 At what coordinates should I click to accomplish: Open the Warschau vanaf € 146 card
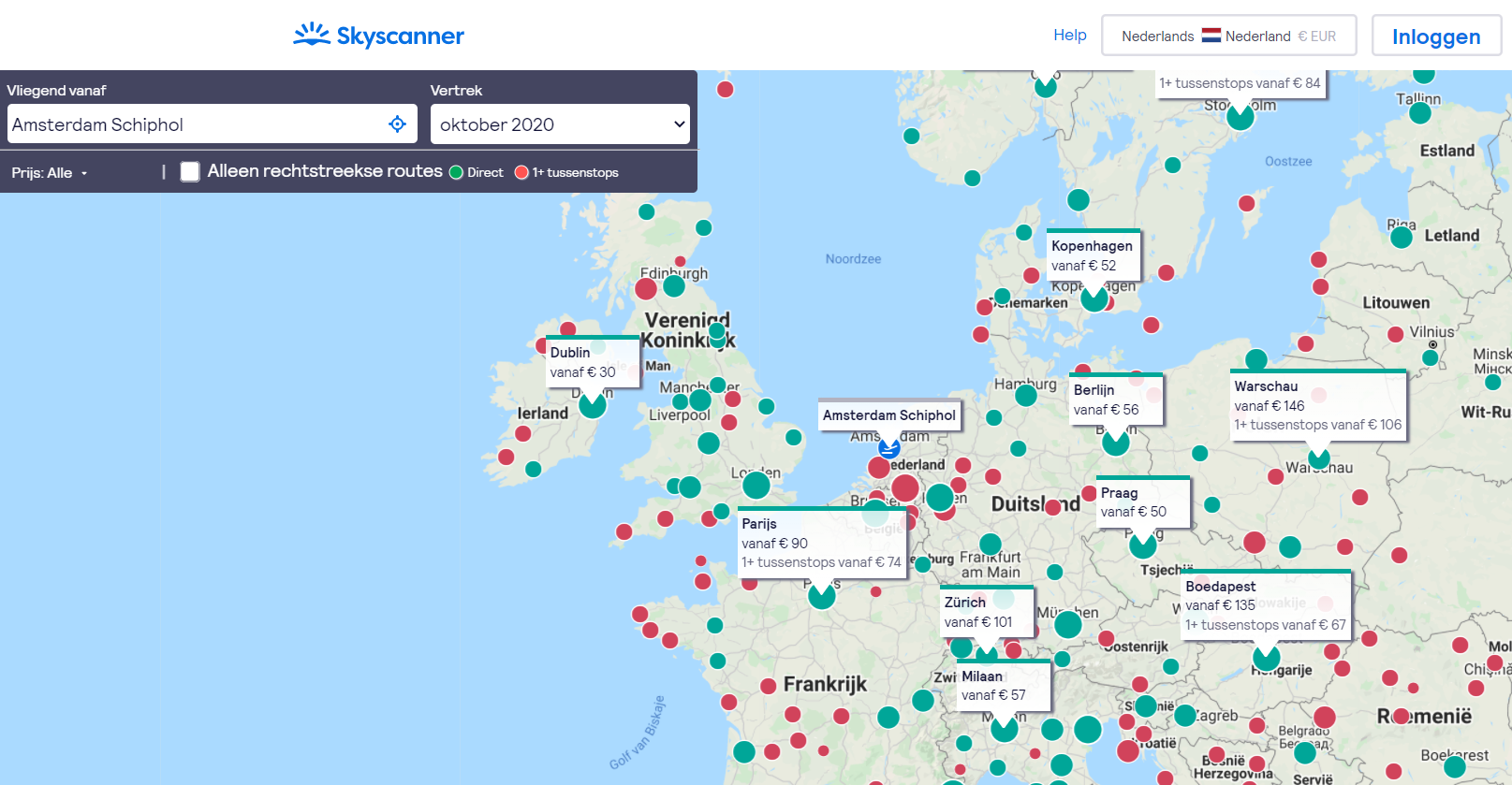pos(1318,405)
